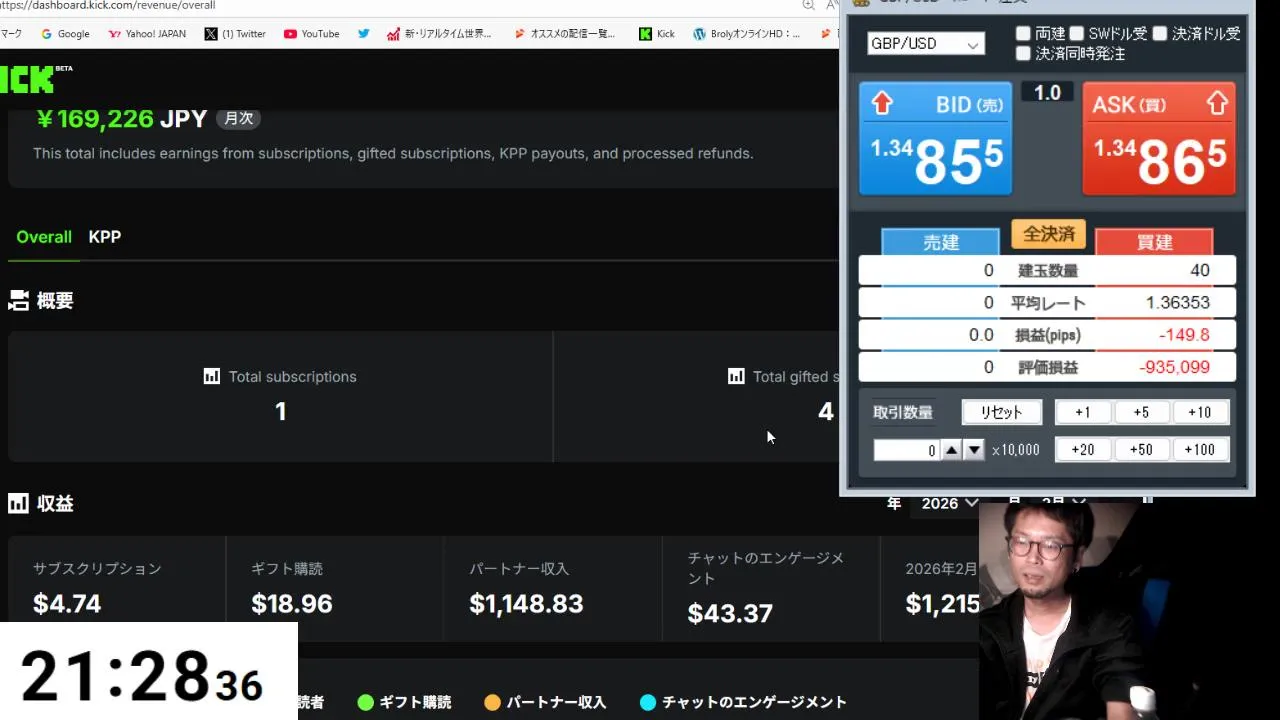This screenshot has width=1280, height=720.
Task: Open the Kick bookmark in bookmarks bar
Action: (657, 34)
